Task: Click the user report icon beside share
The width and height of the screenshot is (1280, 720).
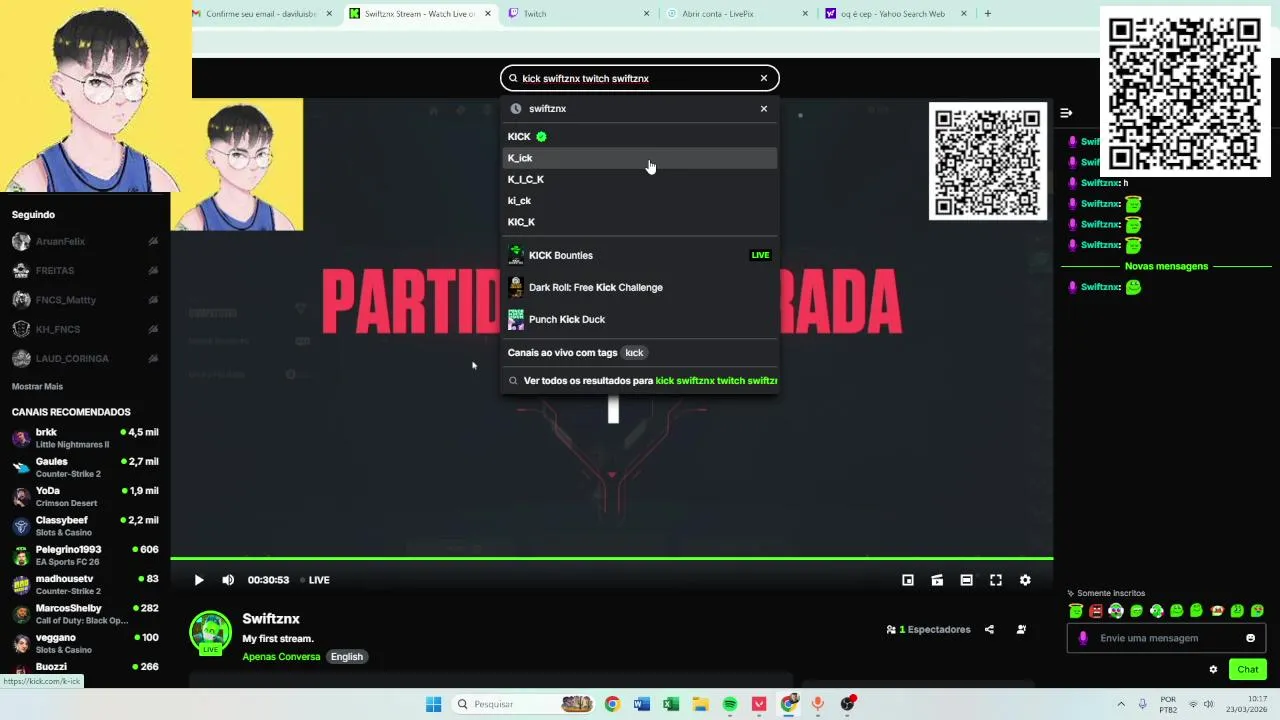Action: pos(1021,630)
